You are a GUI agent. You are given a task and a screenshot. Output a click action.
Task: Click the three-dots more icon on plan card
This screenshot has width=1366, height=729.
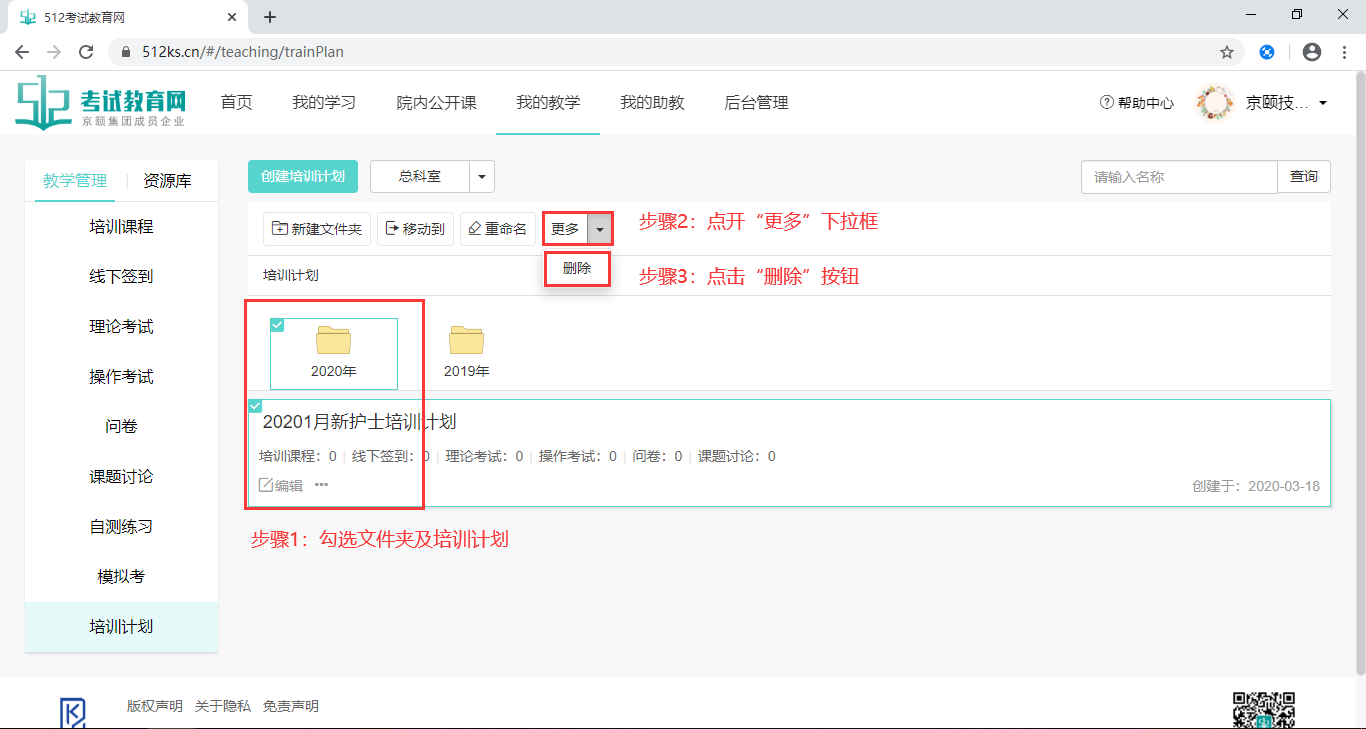(x=321, y=485)
